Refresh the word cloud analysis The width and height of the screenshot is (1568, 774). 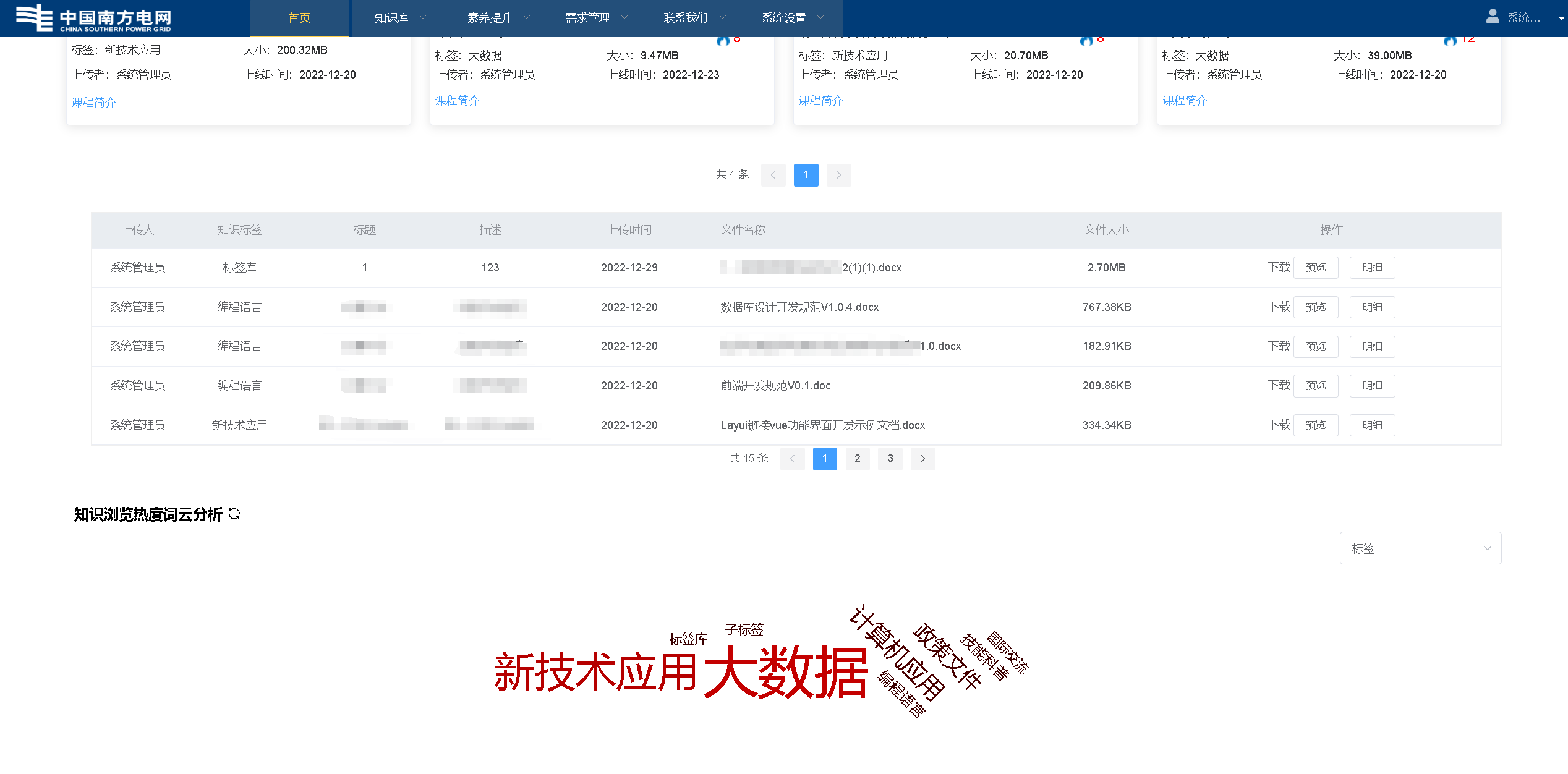click(x=234, y=514)
